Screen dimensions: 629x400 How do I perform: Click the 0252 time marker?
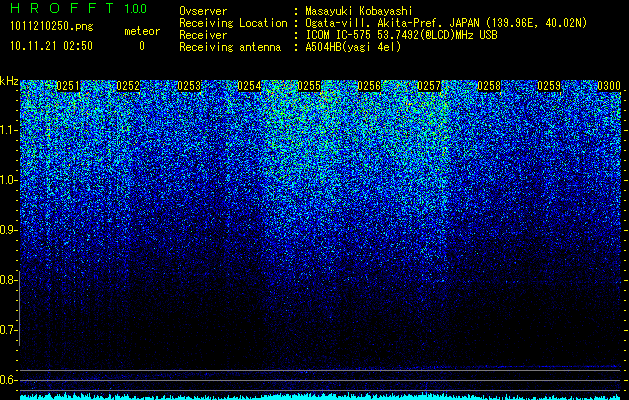coord(128,86)
